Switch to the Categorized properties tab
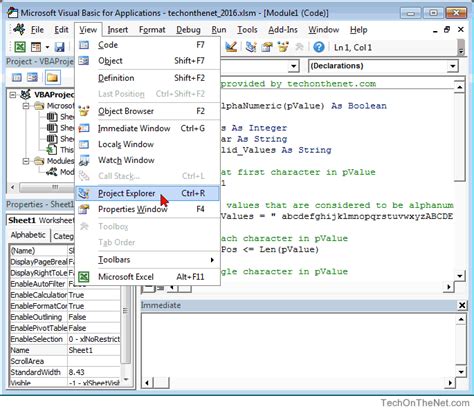Image resolution: width=474 pixels, height=413 pixels. (x=63, y=236)
